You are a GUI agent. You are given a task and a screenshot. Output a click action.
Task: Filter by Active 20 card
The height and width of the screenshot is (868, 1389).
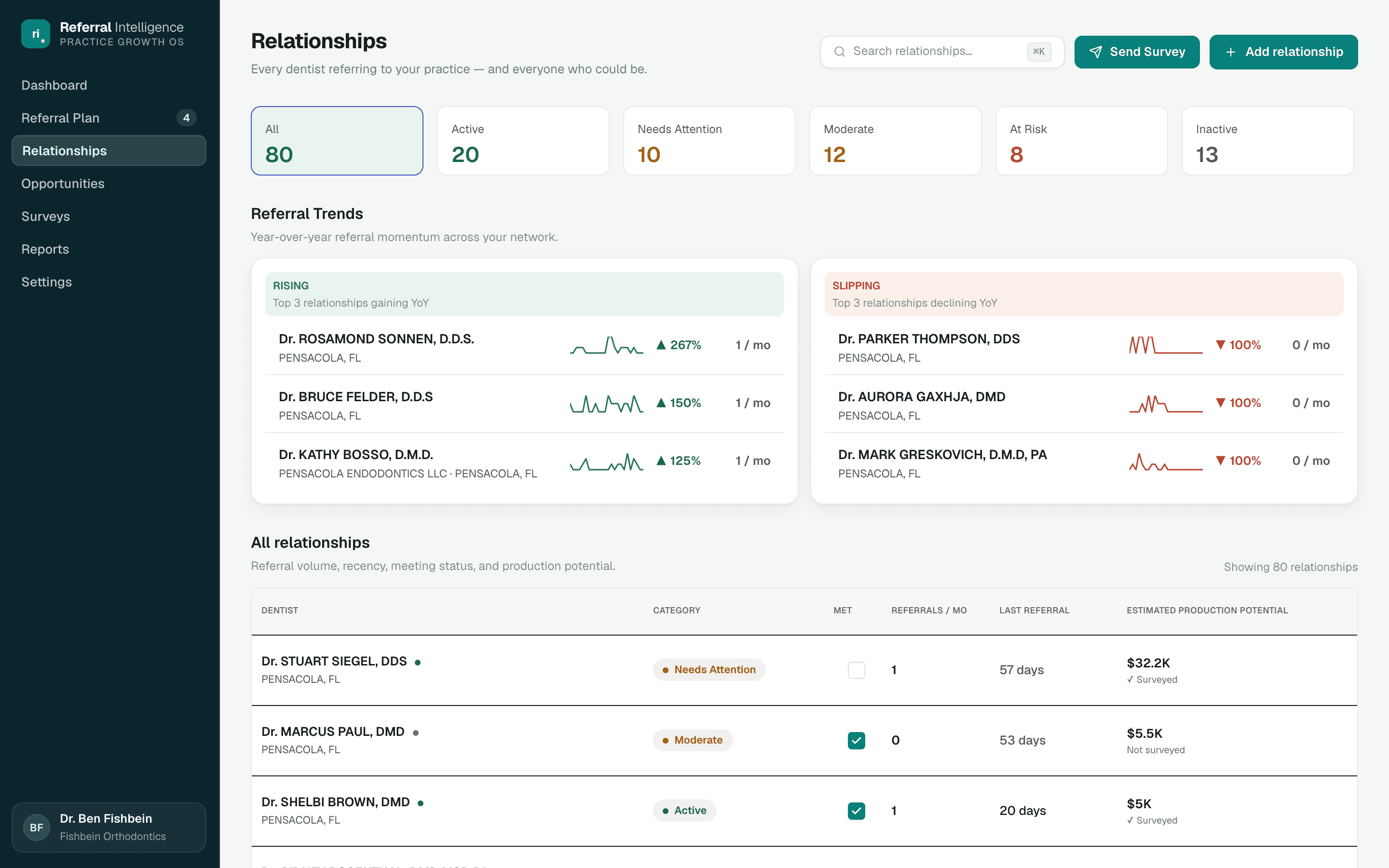(523, 141)
